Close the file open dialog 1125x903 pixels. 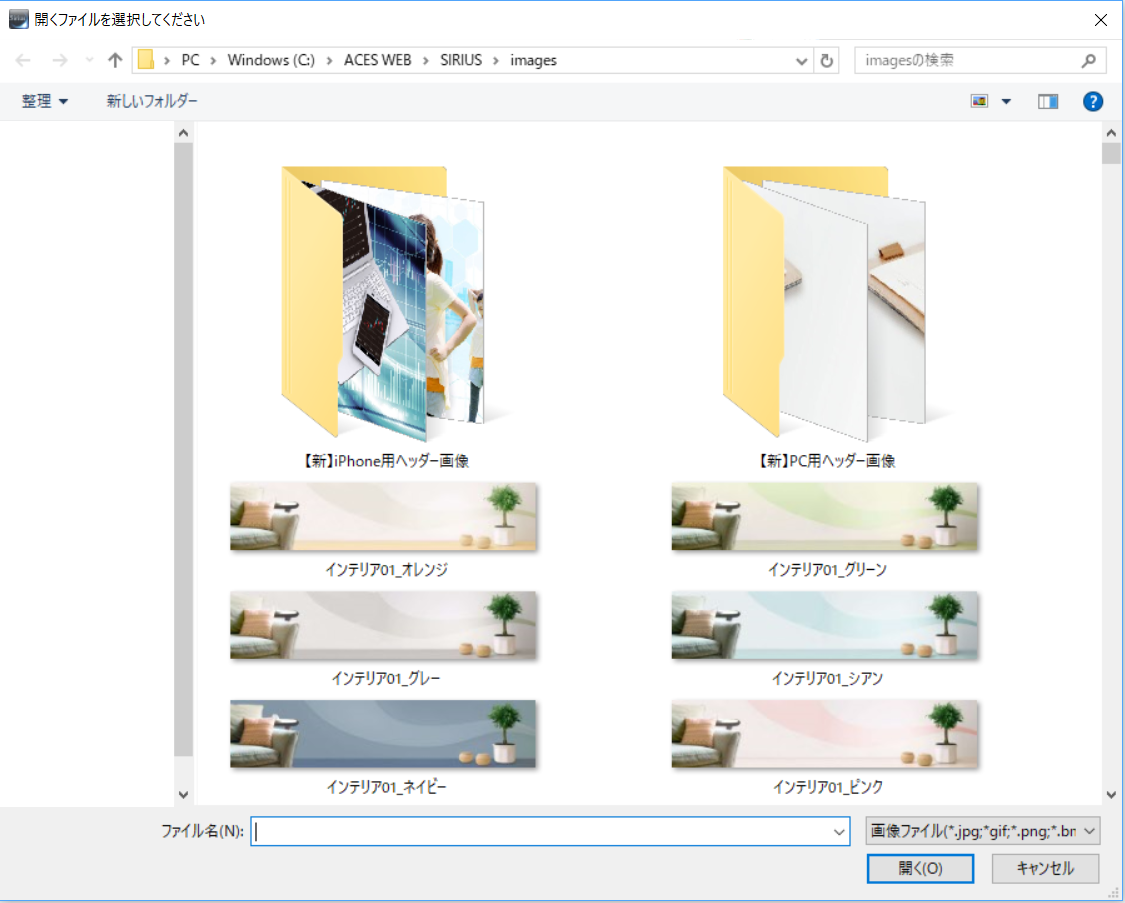[x=1101, y=20]
